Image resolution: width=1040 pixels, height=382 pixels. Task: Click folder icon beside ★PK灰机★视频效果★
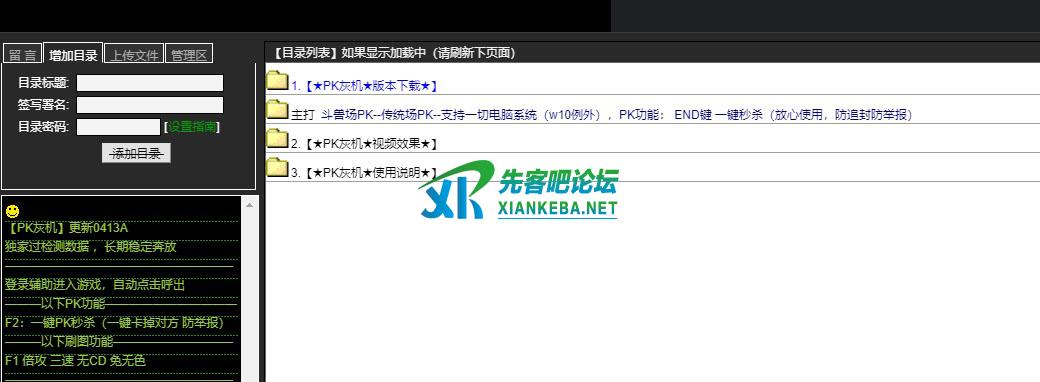coord(277,138)
